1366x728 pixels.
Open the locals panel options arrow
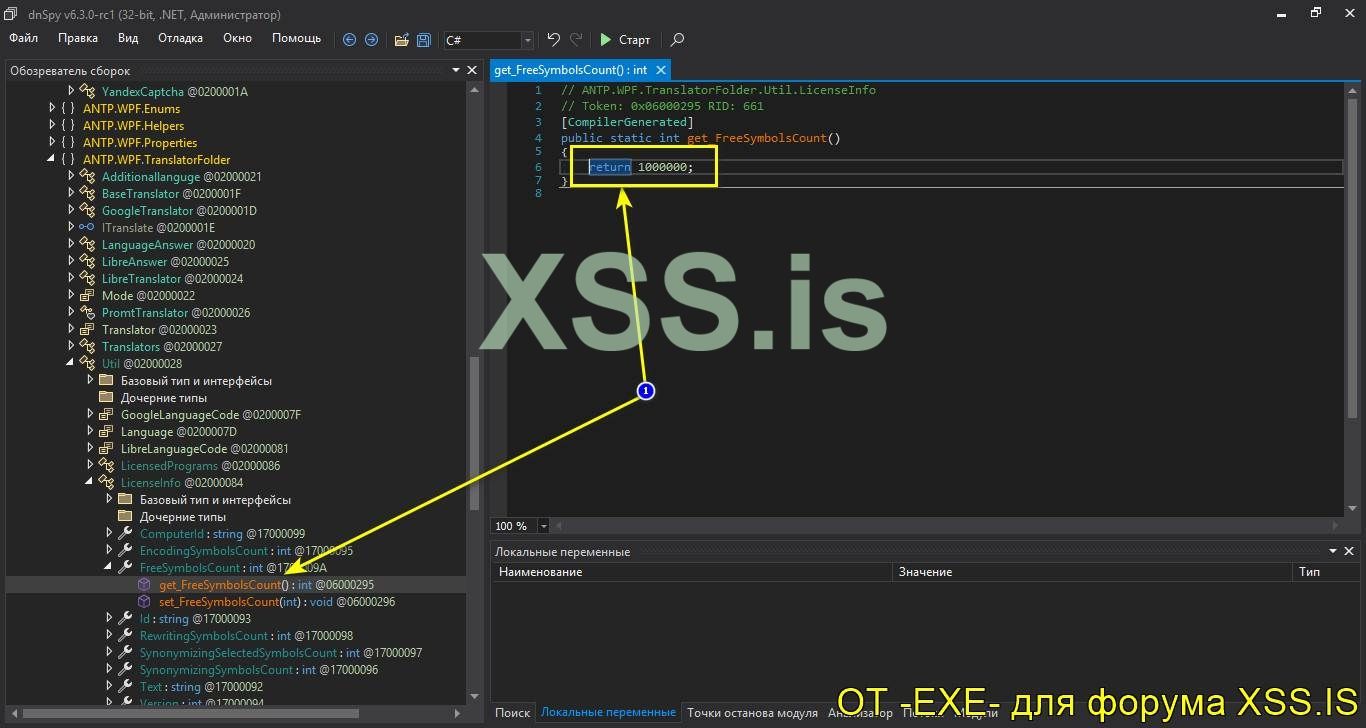pos(1332,551)
